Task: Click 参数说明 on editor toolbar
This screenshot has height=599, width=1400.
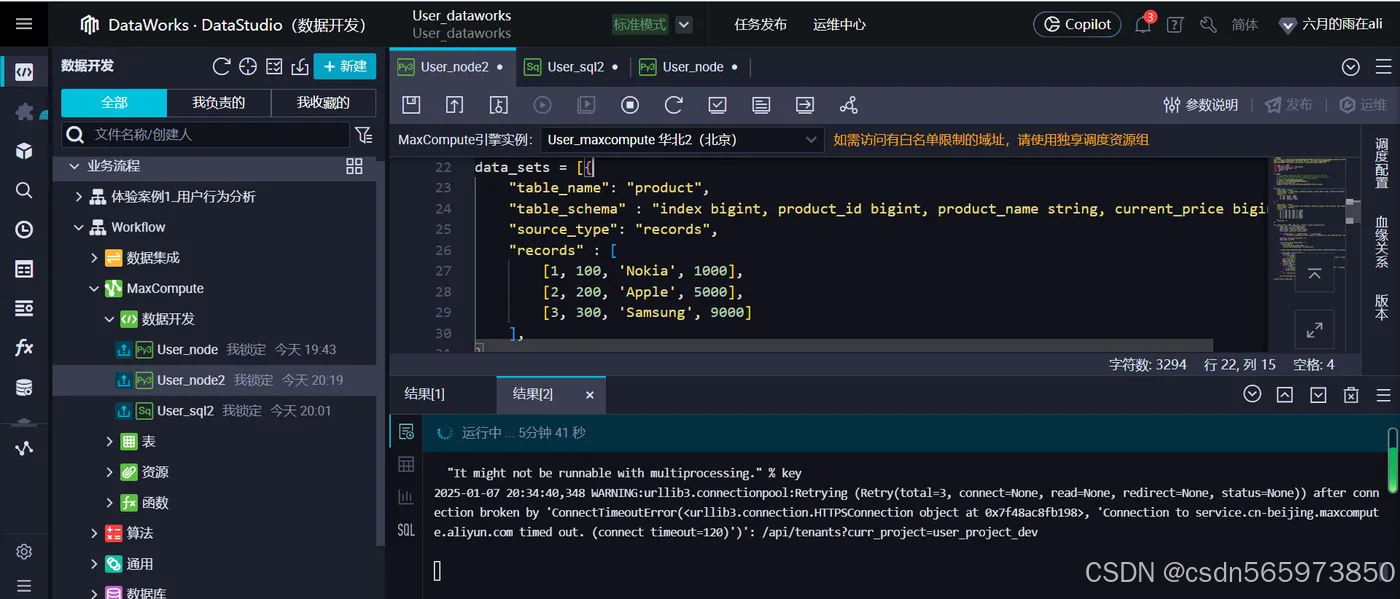Action: (1201, 105)
